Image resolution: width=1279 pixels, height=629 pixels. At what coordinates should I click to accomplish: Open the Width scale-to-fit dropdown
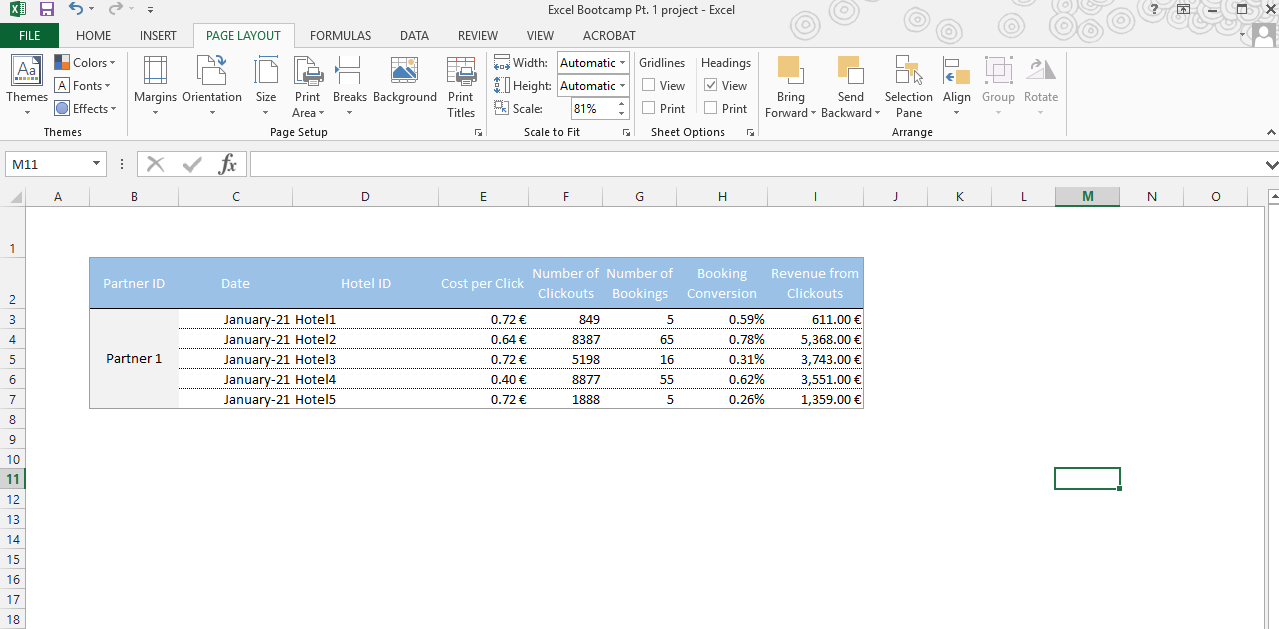pyautogui.click(x=623, y=62)
